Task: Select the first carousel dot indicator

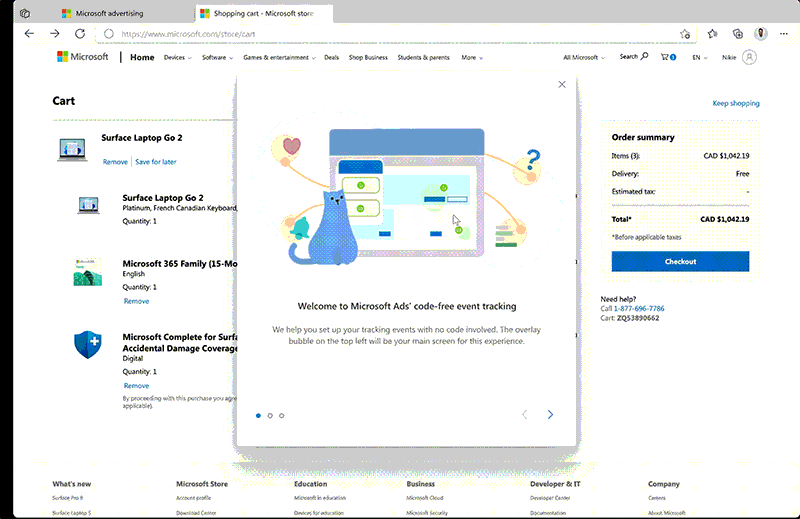Action: coord(258,415)
